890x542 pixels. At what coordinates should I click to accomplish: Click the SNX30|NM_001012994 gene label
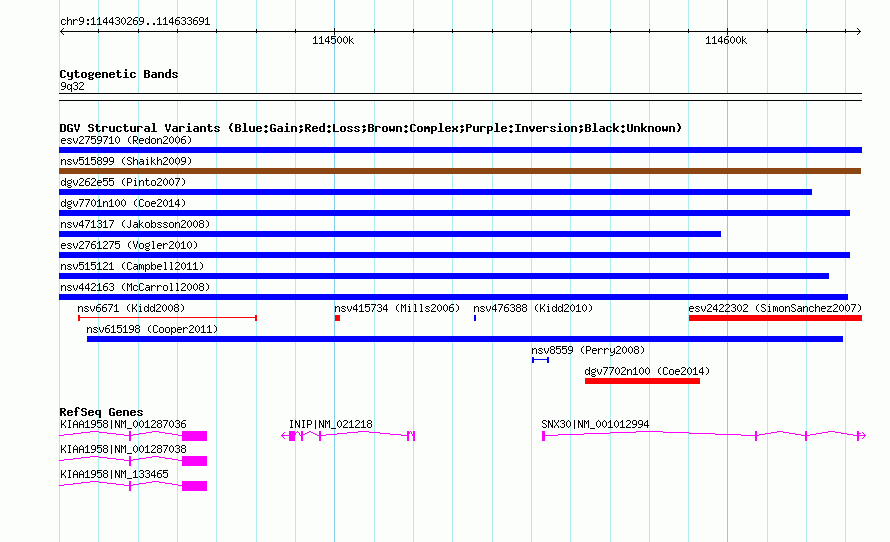(595, 425)
